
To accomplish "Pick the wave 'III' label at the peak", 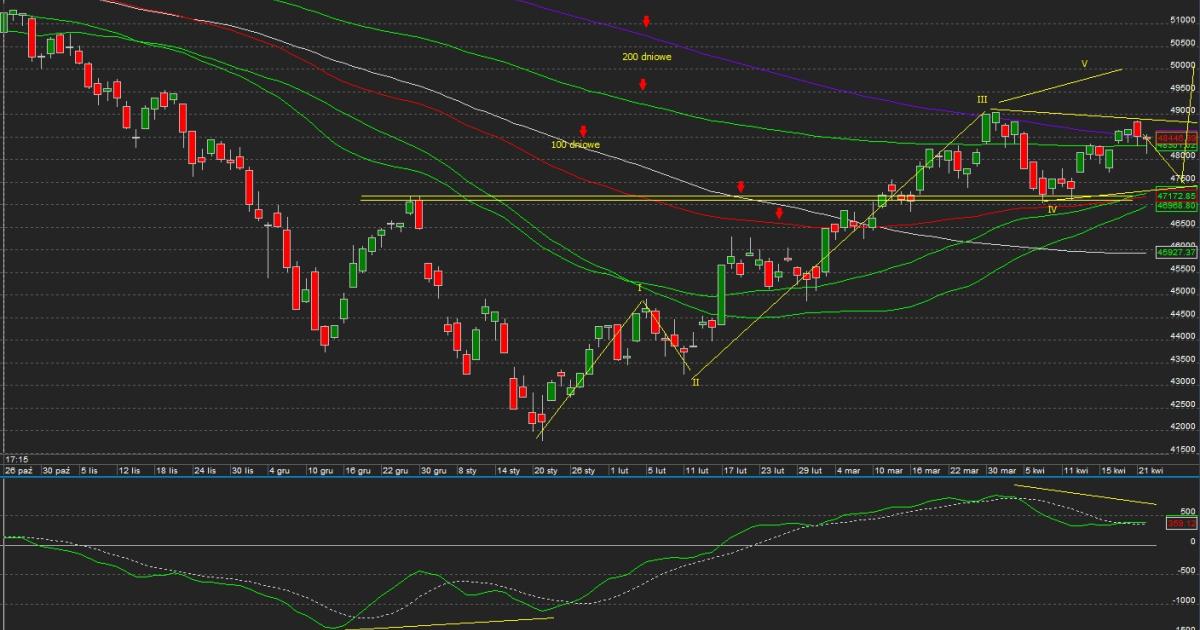I will [x=982, y=100].
